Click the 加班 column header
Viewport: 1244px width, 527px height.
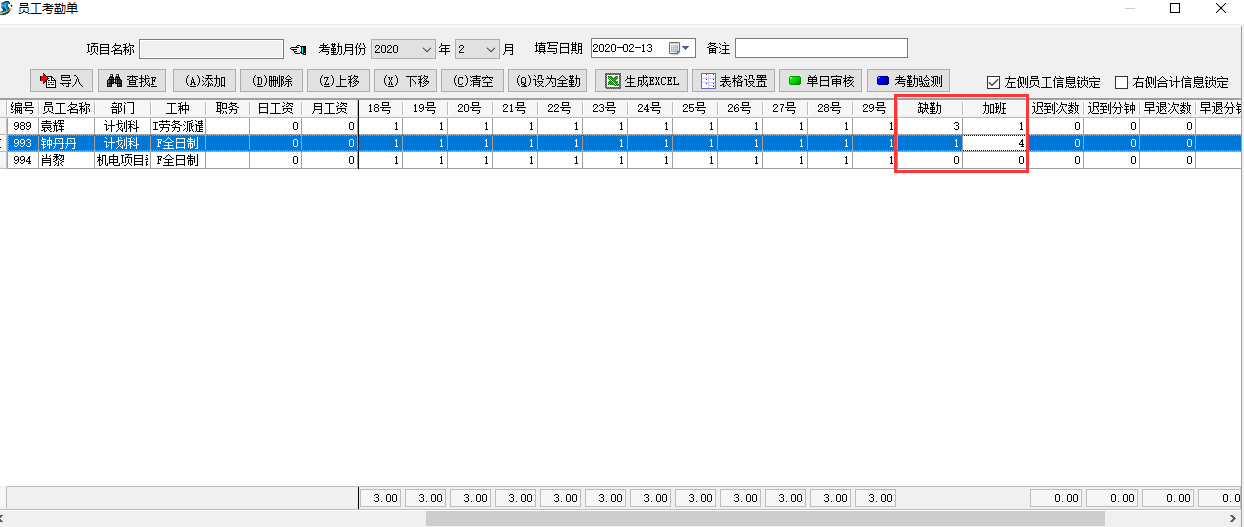click(x=995, y=108)
